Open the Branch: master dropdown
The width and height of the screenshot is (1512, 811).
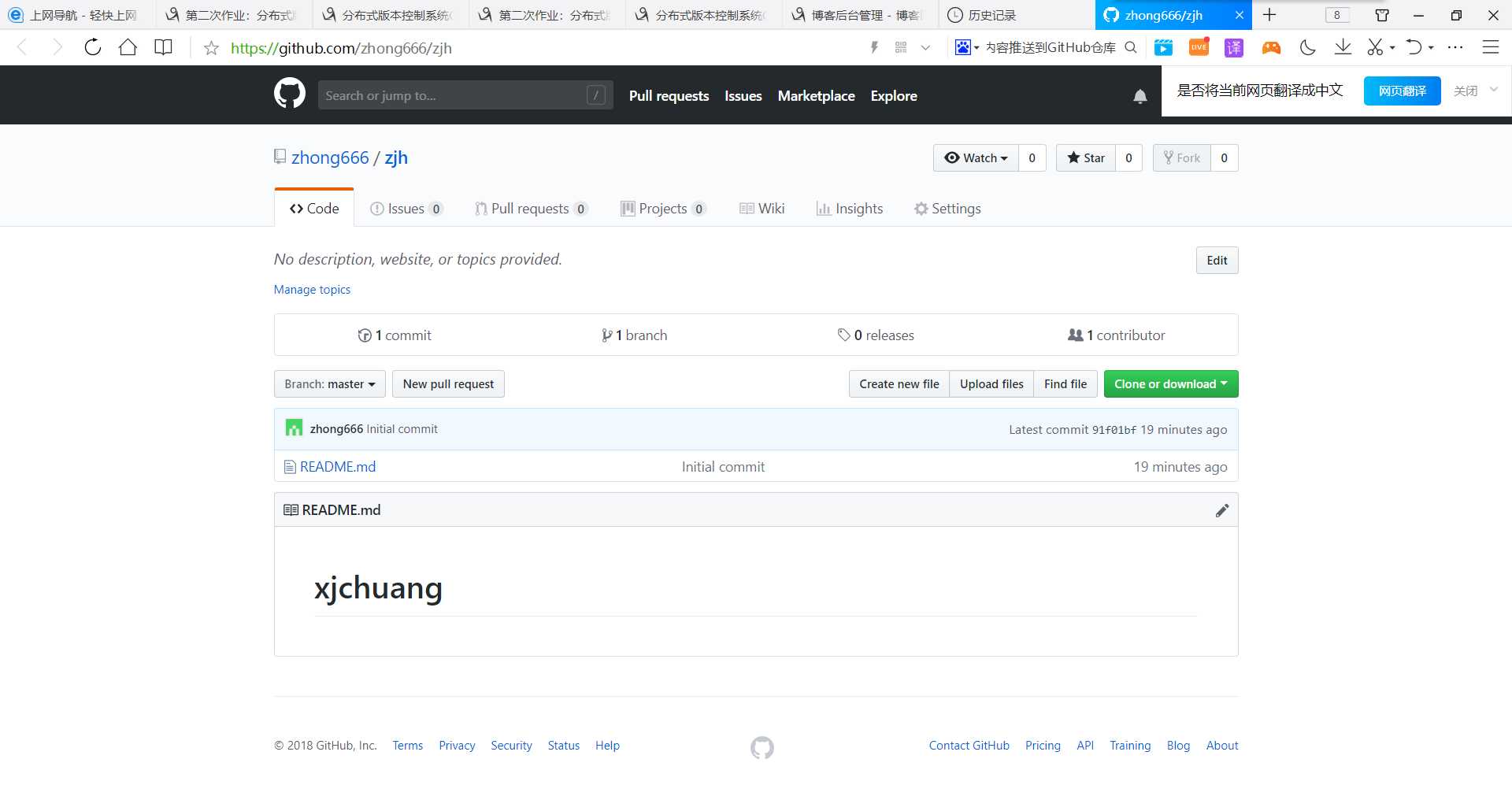coord(330,384)
